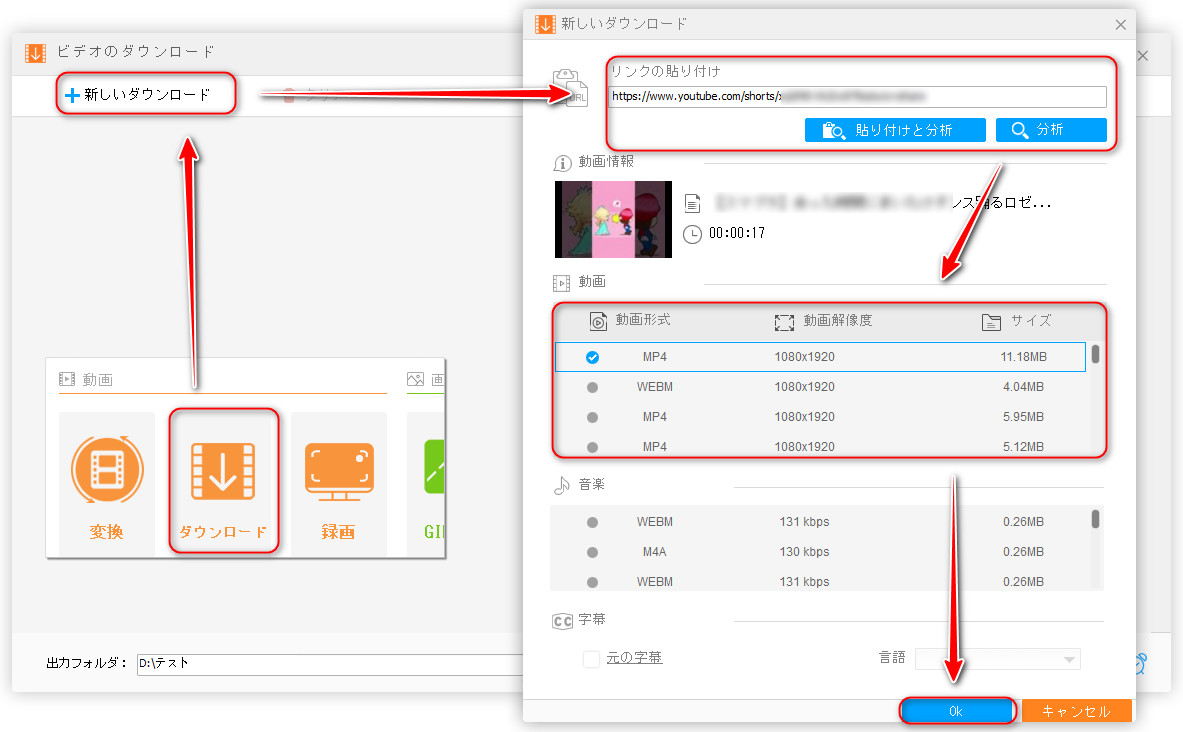This screenshot has height=732, width=1183.
Task: Click the URL clipboard icon beside link field
Action: tap(571, 87)
